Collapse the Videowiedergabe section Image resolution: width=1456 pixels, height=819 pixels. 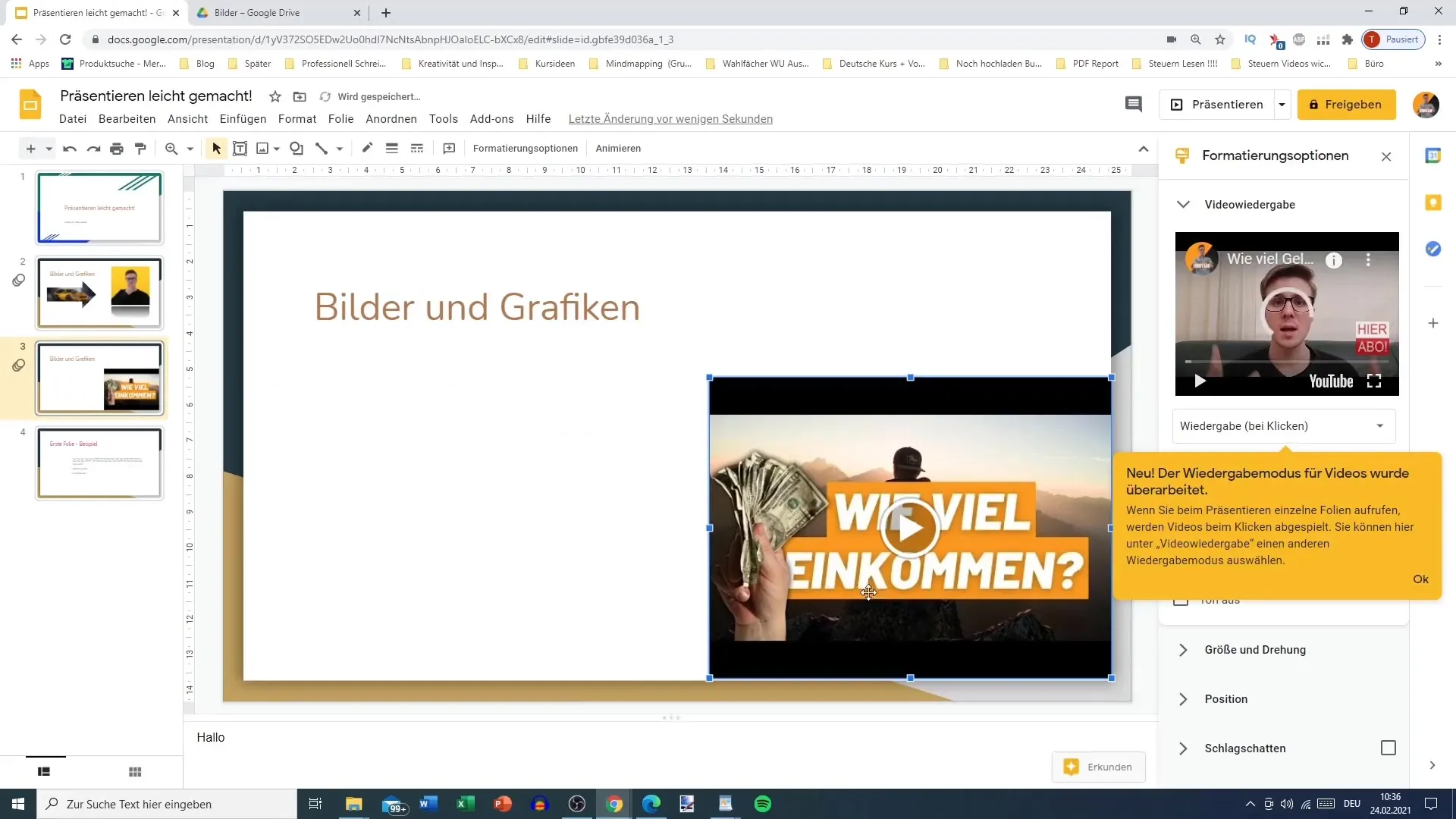[1183, 205]
